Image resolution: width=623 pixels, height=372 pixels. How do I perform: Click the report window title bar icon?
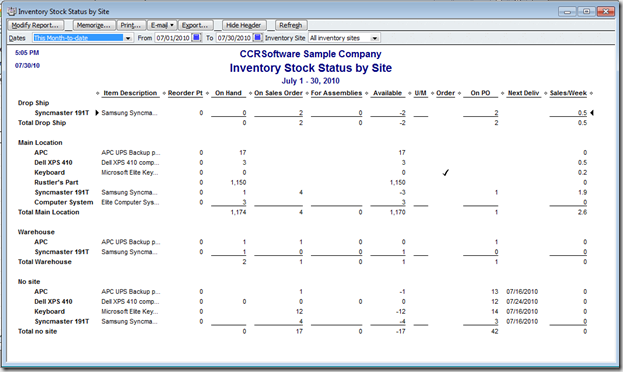12,11
